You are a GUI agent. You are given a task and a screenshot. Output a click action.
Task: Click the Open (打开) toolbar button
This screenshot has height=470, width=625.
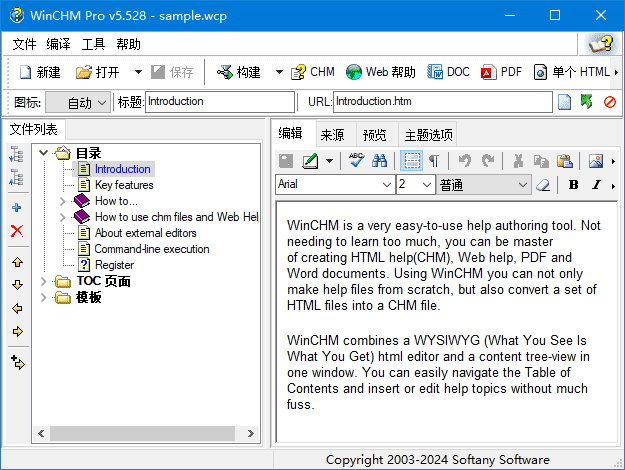98,72
